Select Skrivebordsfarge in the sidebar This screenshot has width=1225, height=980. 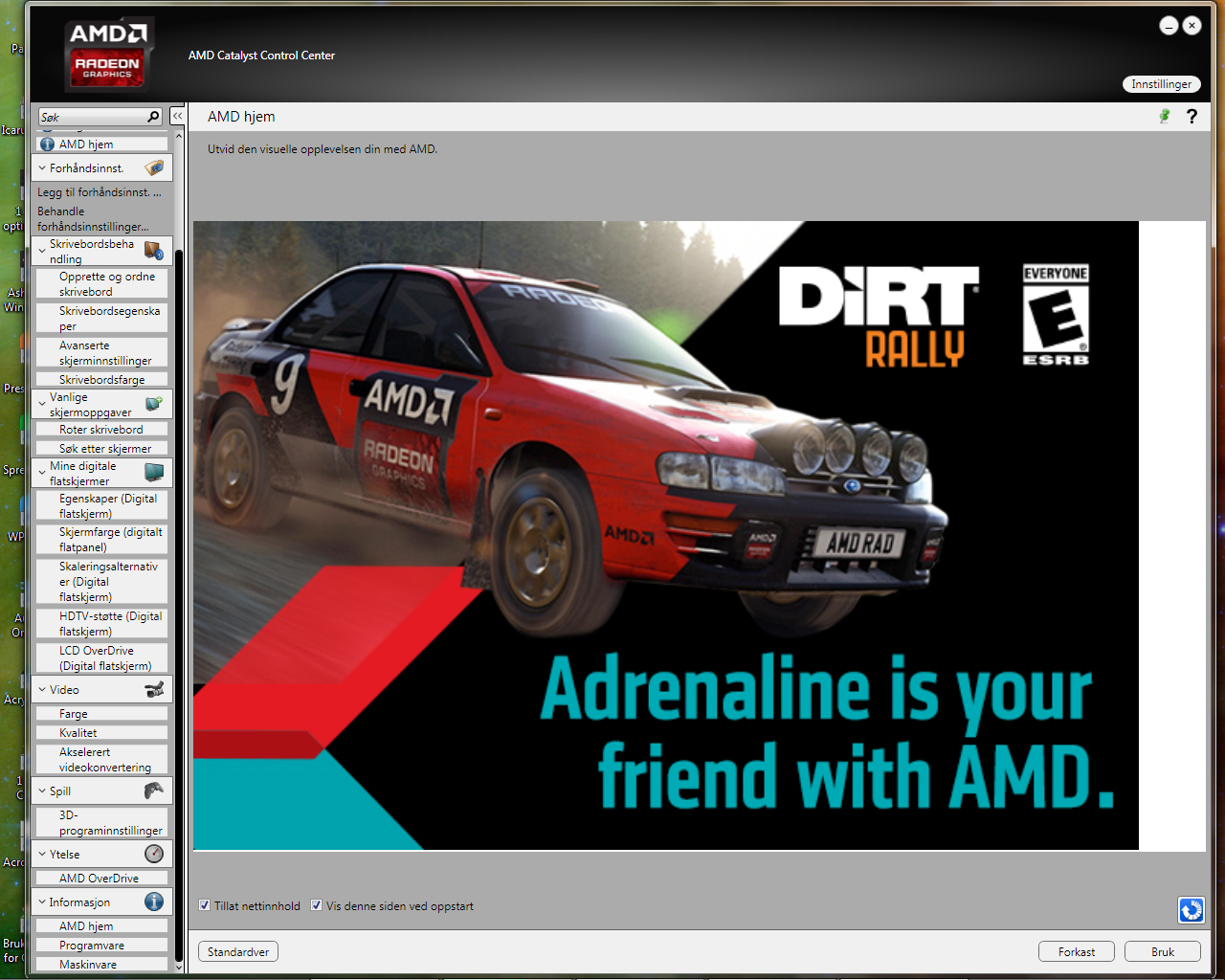click(101, 379)
